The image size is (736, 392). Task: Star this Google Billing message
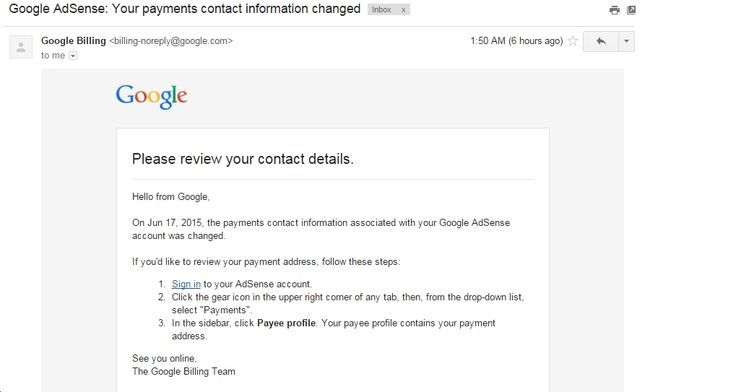(573, 41)
